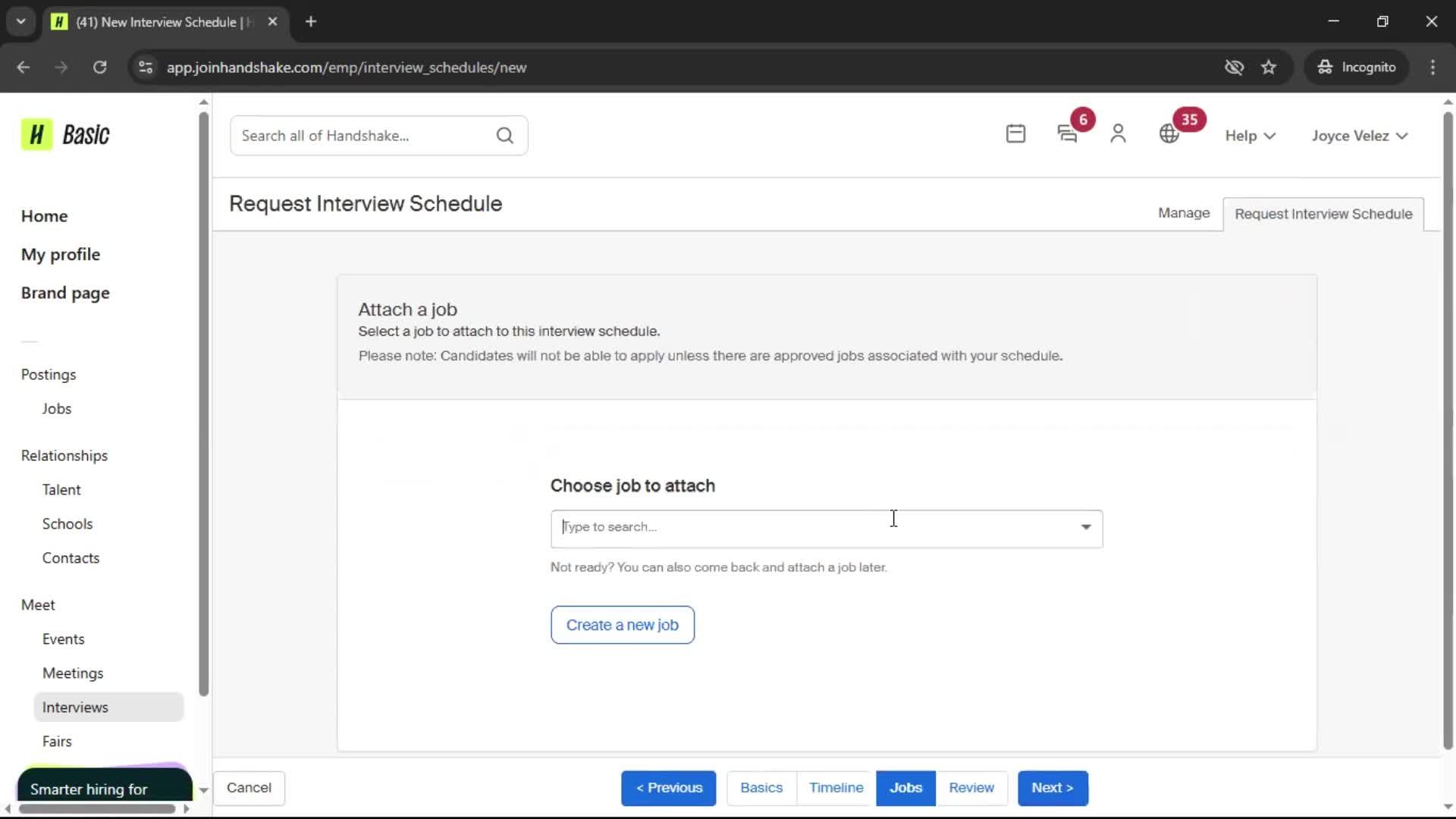Open Chrome three-dot menu
Viewport: 1456px width, 819px height.
pos(1432,67)
